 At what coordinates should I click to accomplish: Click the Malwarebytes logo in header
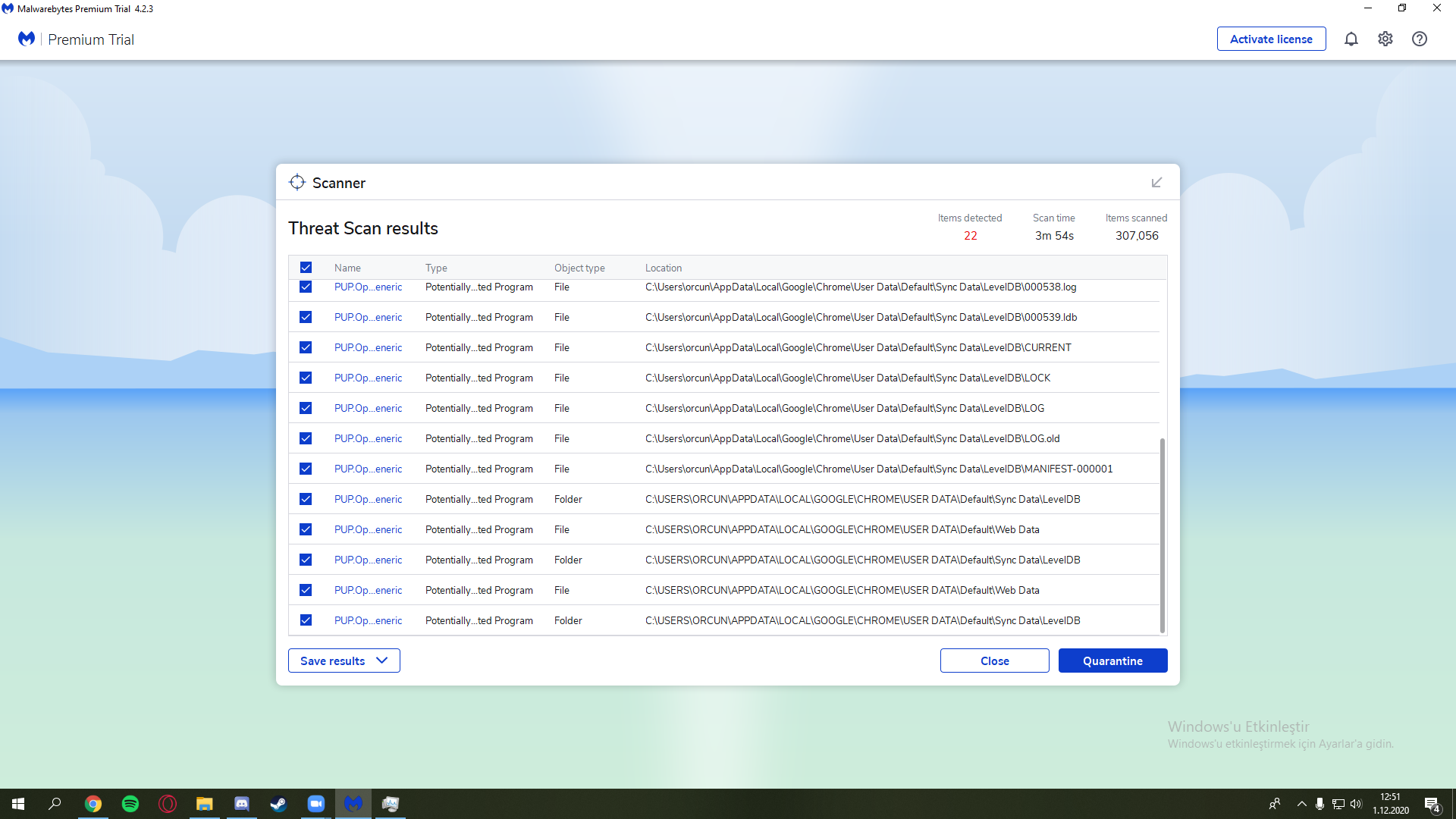point(27,39)
